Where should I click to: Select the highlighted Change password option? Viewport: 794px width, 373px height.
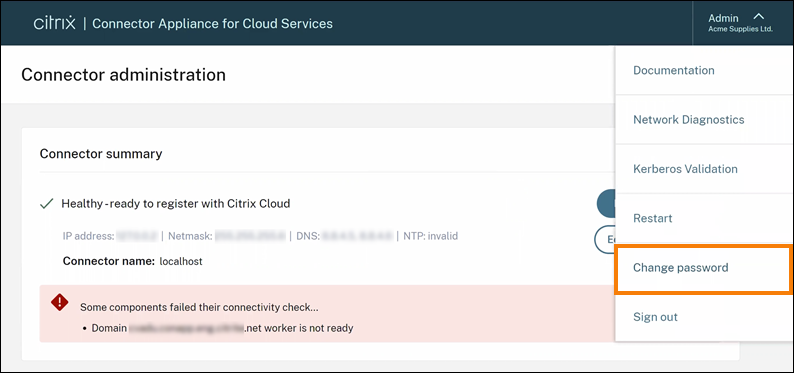click(704, 268)
